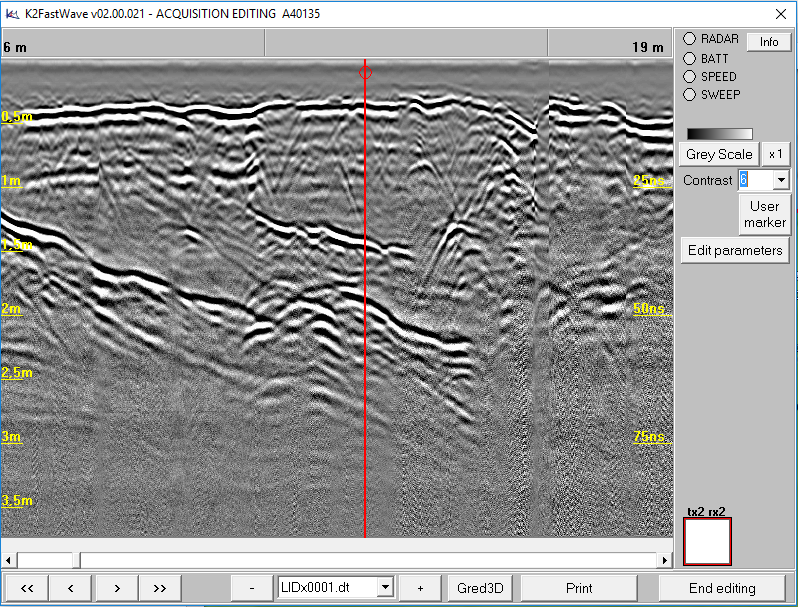Select the RADAR radio option
Viewport: 798px width, 607px height.
pos(689,39)
